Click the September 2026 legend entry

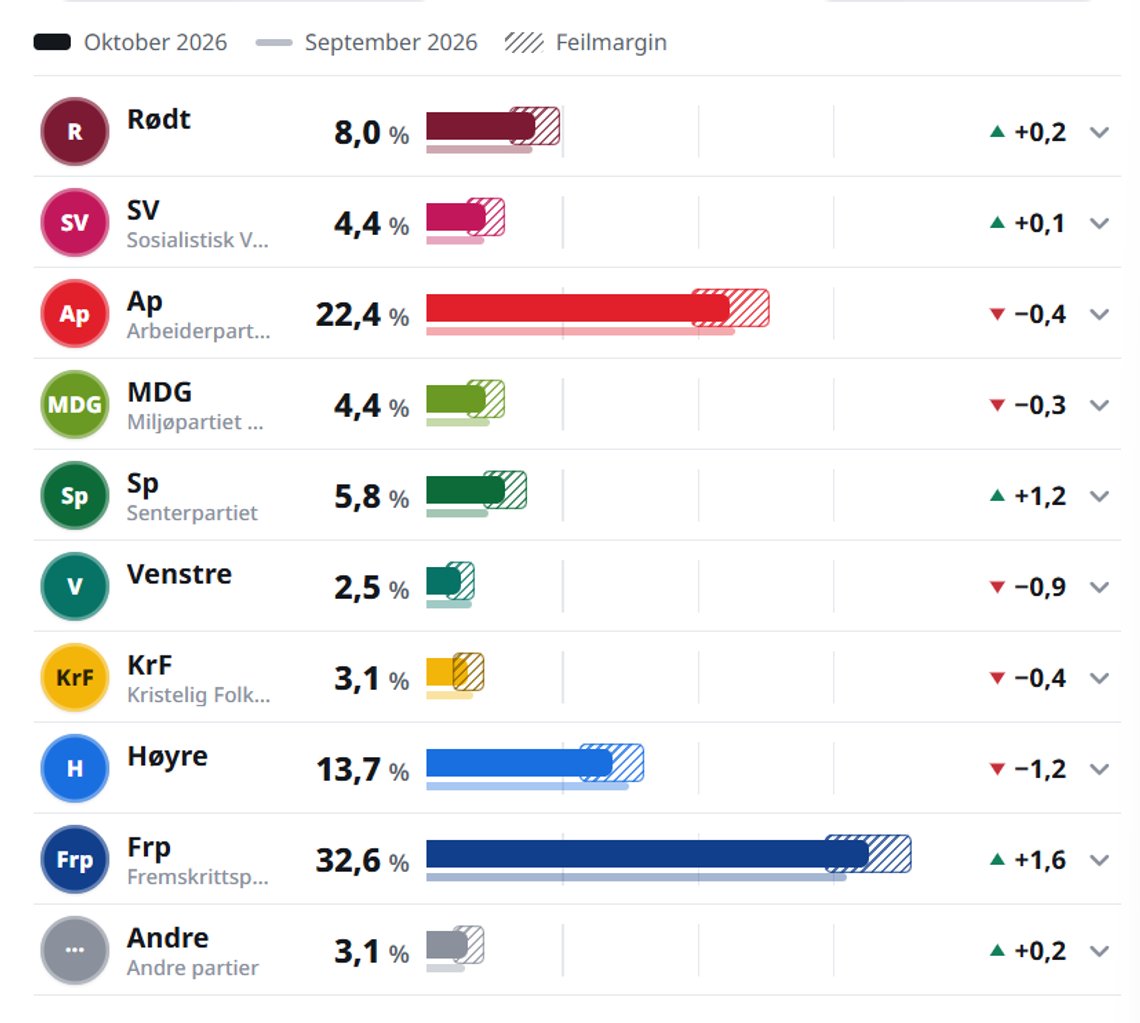point(367,42)
